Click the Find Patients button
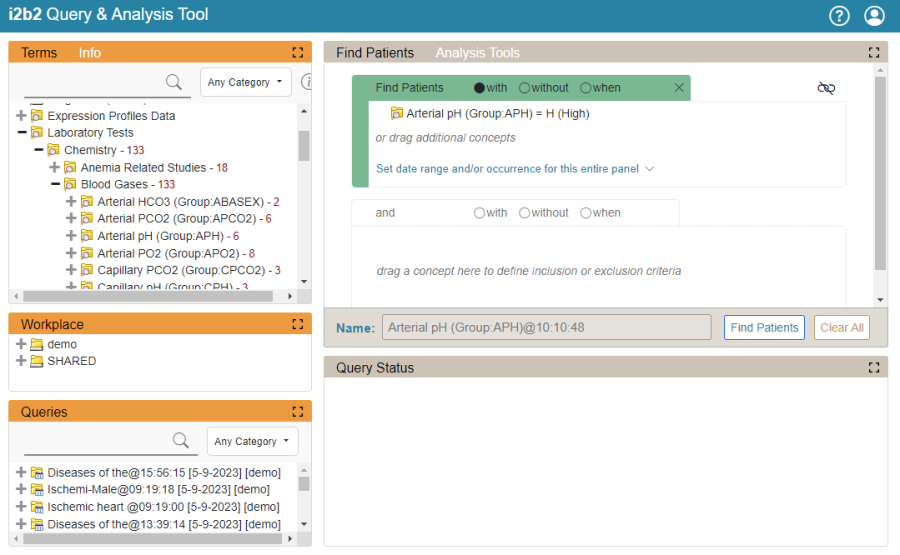900x555 pixels. pyautogui.click(x=764, y=327)
